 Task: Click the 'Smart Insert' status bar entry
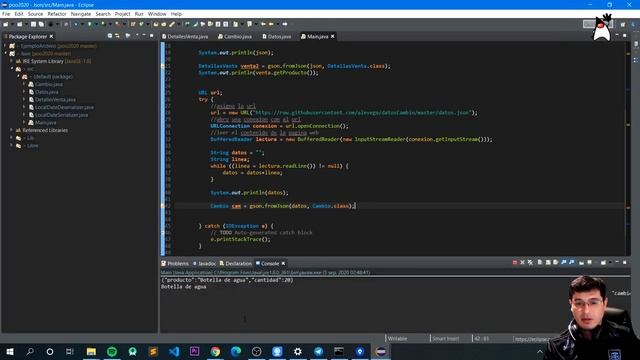445,338
